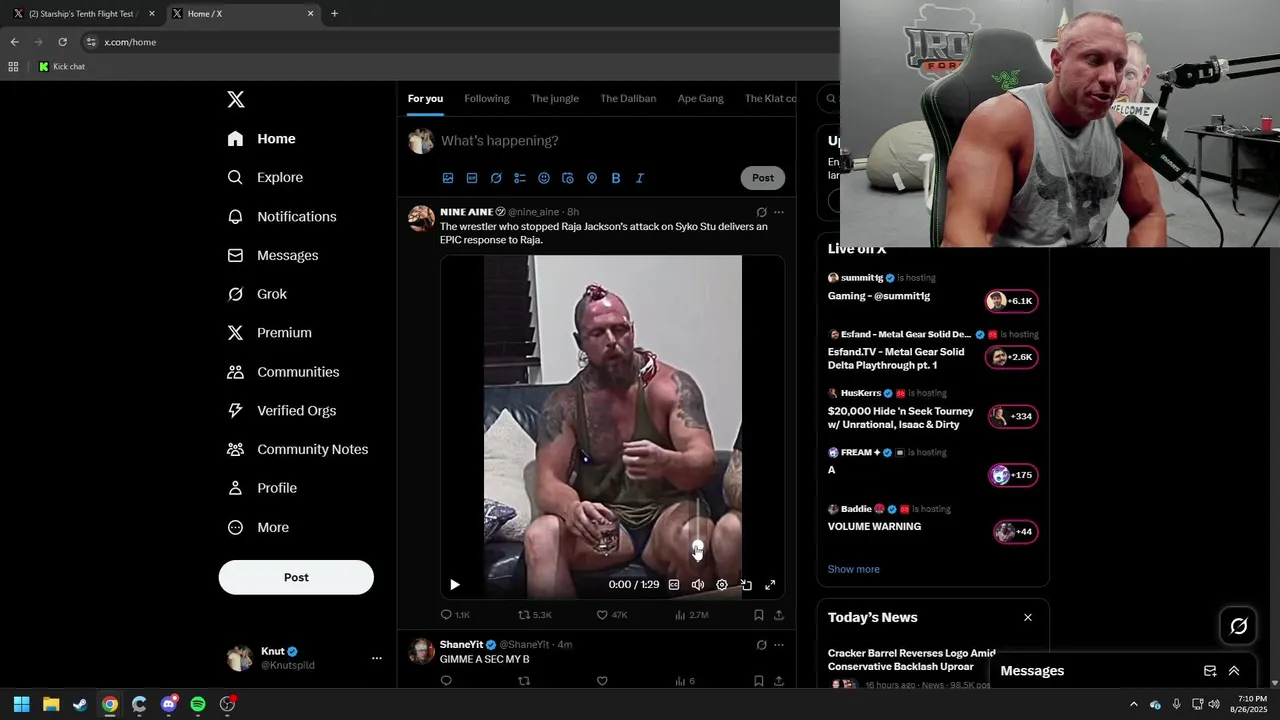Open Grok in the sidebar
Screen dimensions: 1280x720
pyautogui.click(x=257, y=294)
